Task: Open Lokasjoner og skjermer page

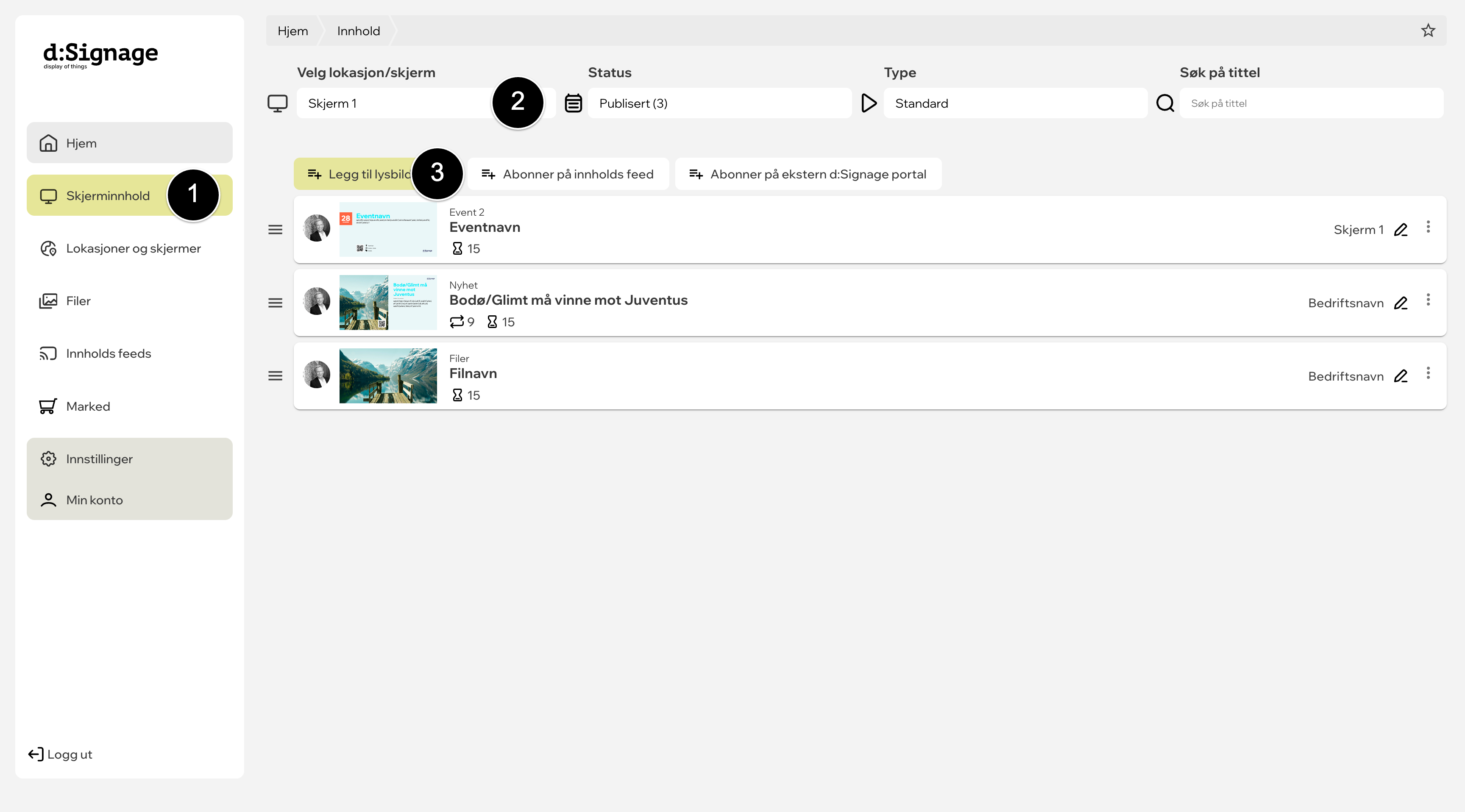Action: click(130, 248)
